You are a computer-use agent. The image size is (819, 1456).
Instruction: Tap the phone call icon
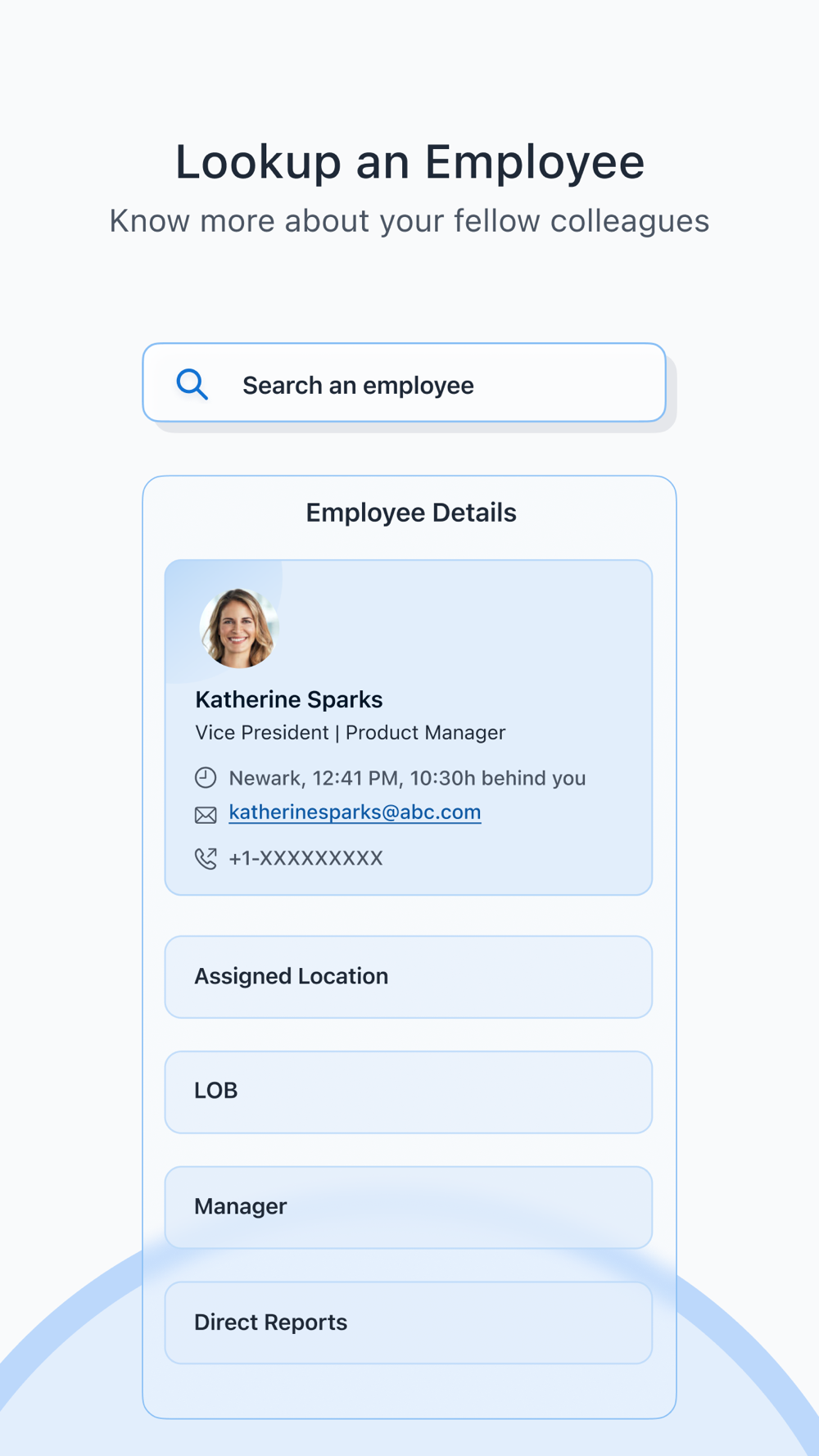click(206, 858)
